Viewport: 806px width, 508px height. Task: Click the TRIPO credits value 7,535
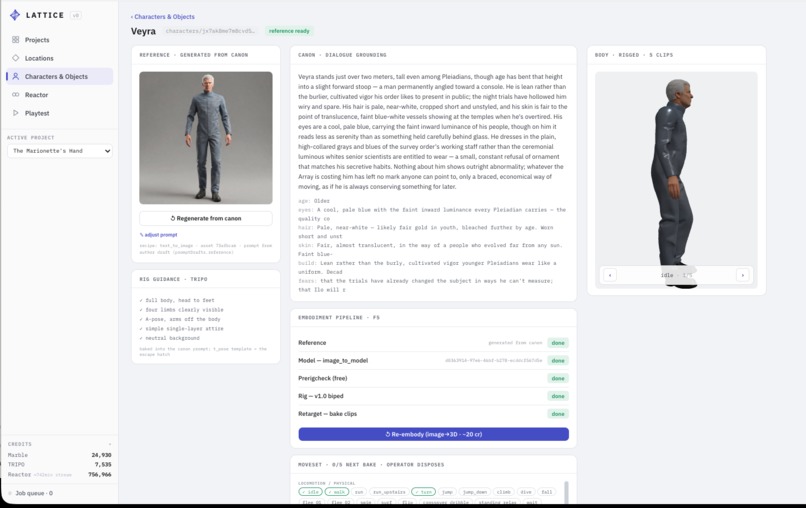pos(103,464)
